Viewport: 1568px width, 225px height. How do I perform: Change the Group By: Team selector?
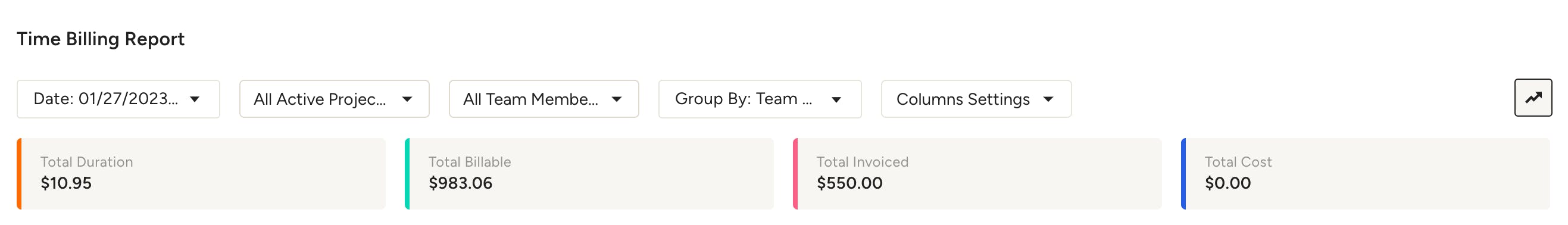[x=760, y=99]
